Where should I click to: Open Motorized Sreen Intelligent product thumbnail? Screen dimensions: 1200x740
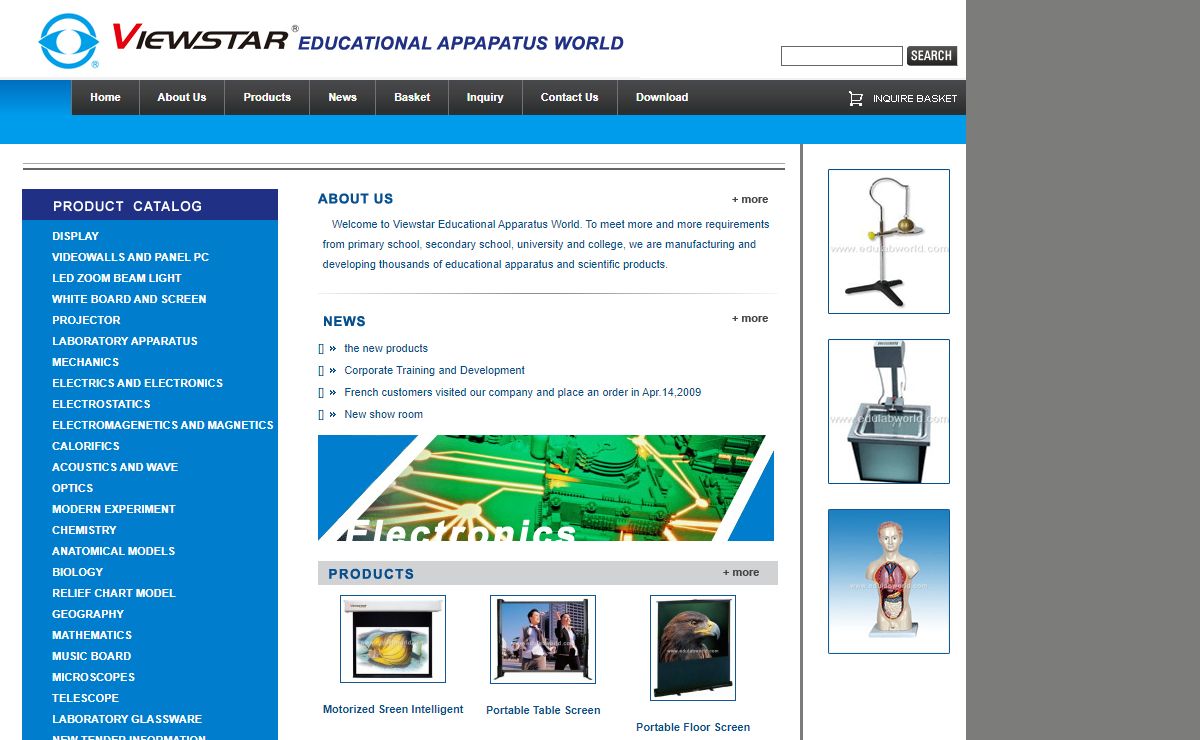(393, 639)
